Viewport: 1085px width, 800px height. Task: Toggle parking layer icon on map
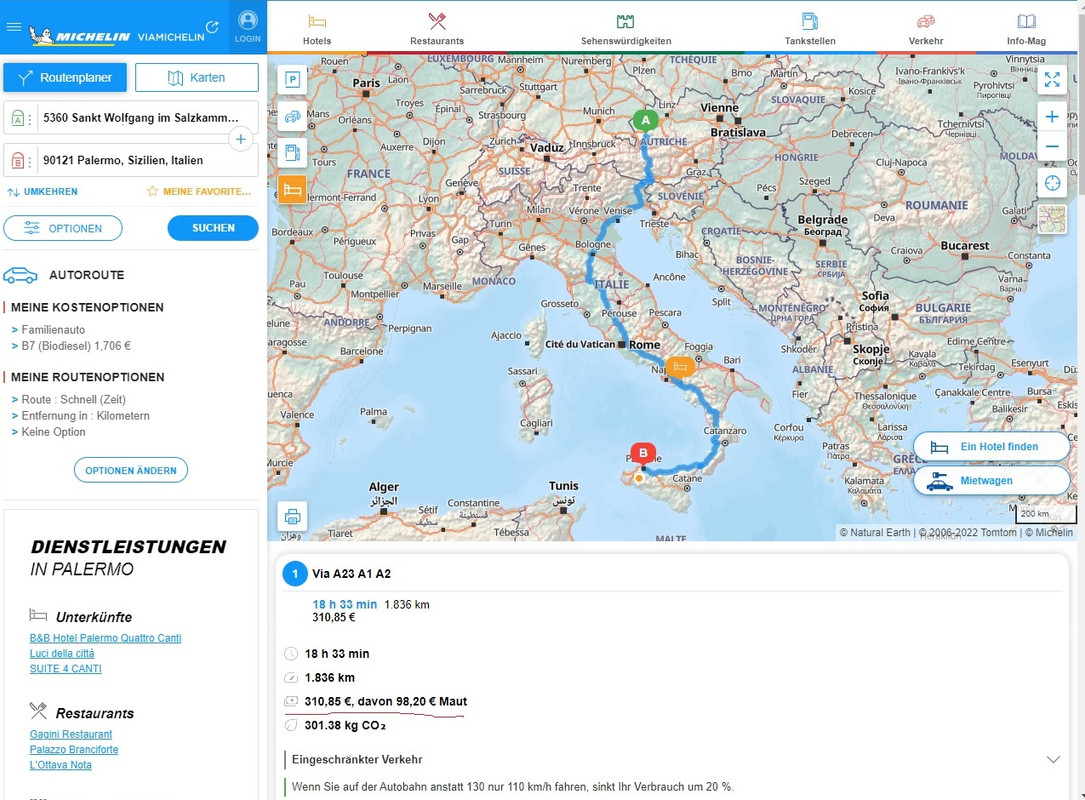(x=293, y=80)
